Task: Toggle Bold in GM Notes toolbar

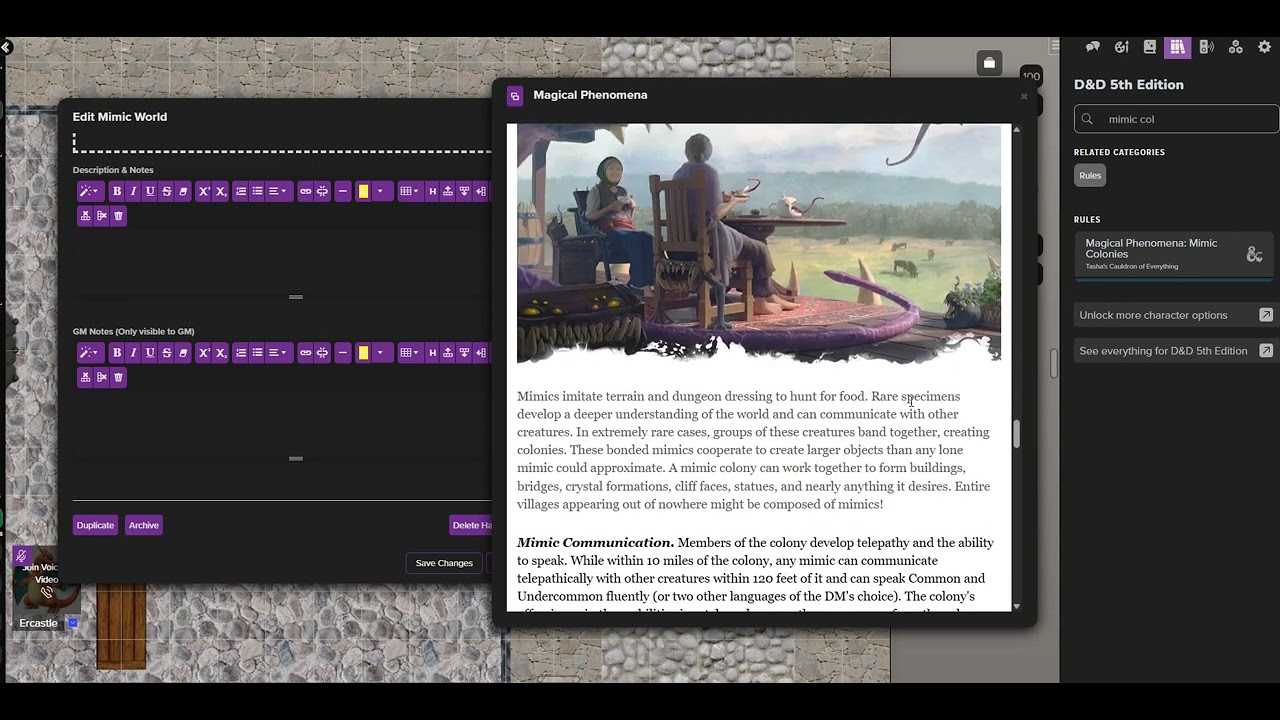Action: tap(116, 353)
